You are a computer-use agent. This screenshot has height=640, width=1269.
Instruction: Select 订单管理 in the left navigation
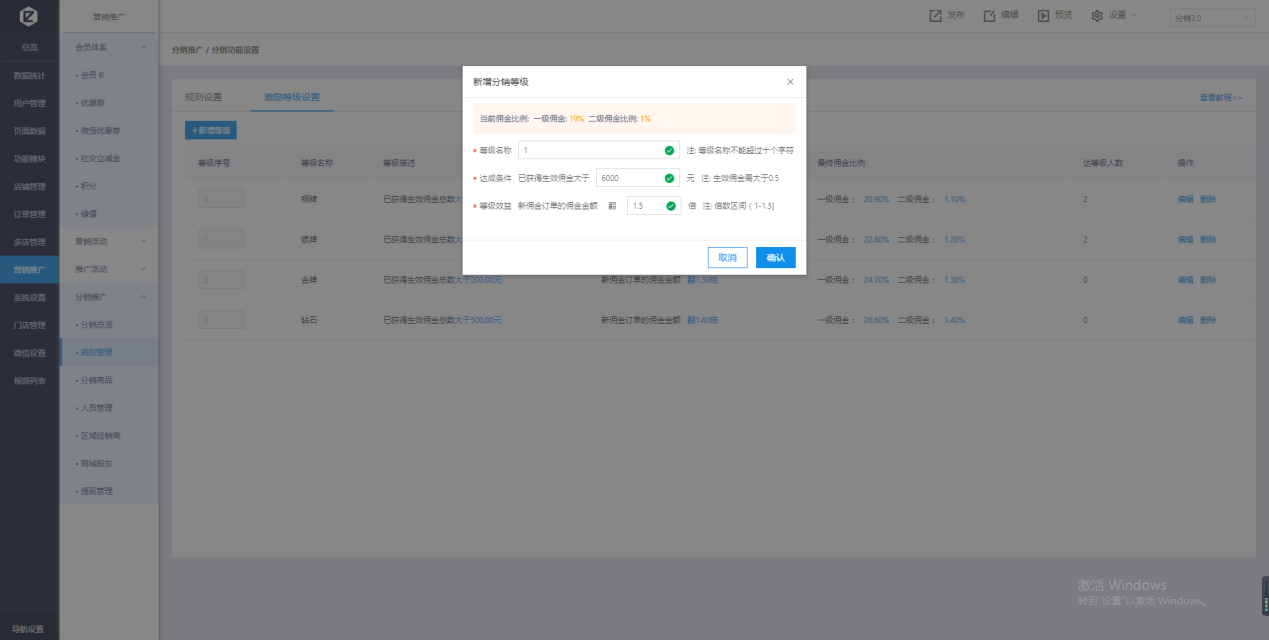[x=29, y=214]
